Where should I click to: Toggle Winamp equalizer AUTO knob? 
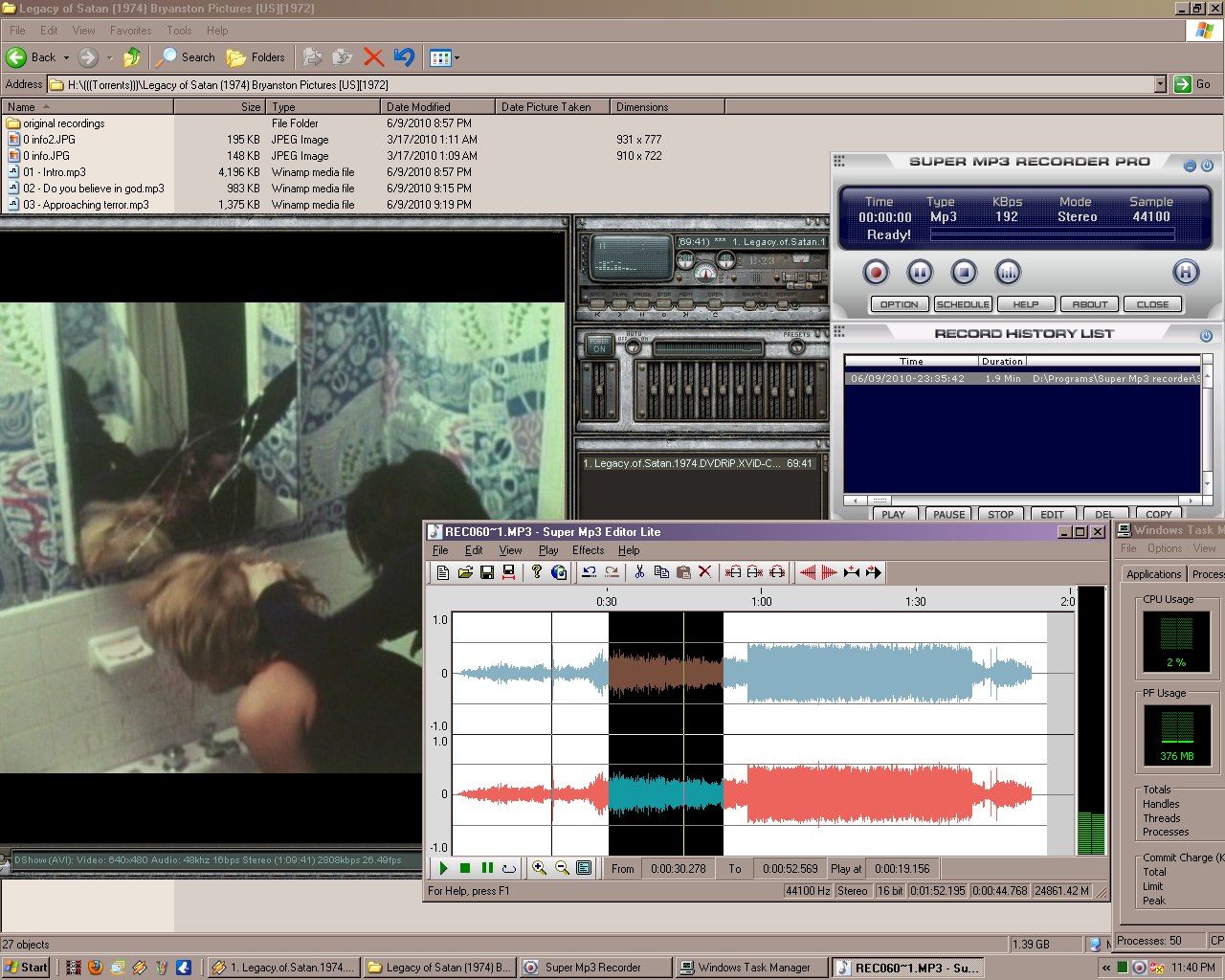click(634, 345)
